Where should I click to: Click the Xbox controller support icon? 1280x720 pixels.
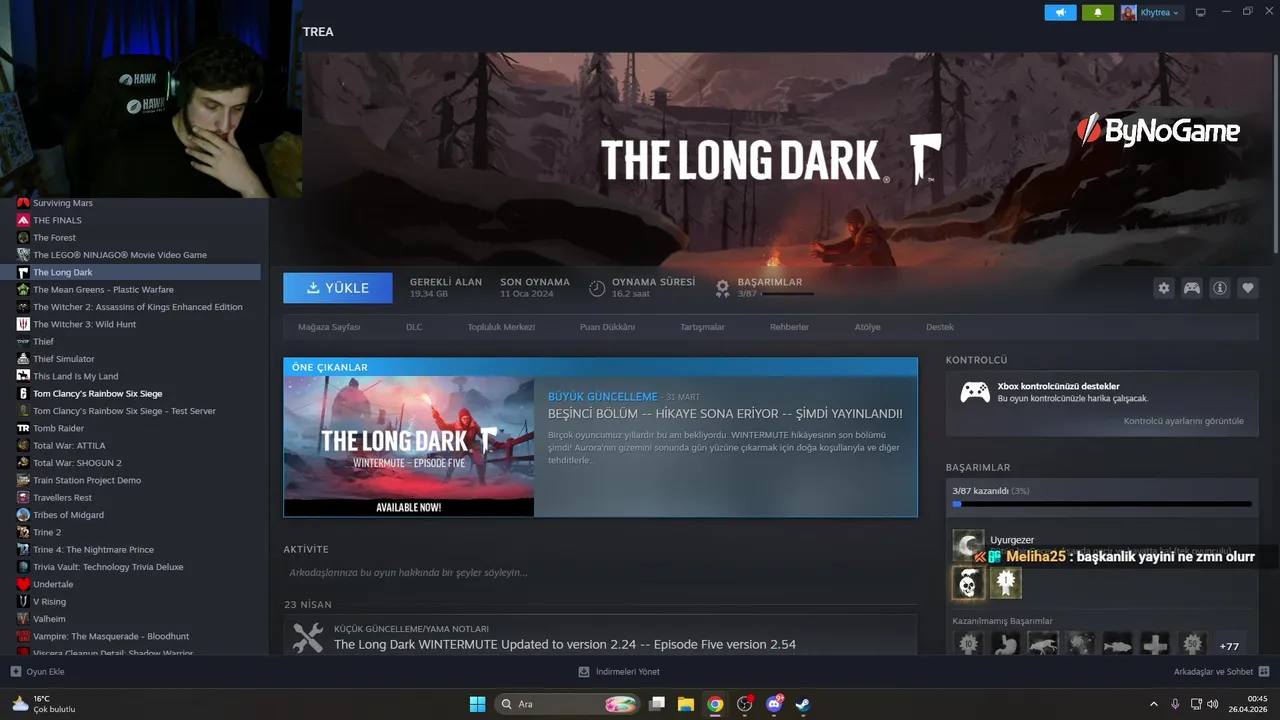click(975, 392)
